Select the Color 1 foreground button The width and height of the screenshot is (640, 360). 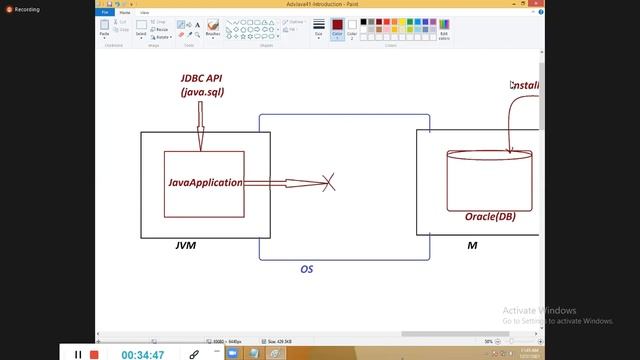point(337,29)
